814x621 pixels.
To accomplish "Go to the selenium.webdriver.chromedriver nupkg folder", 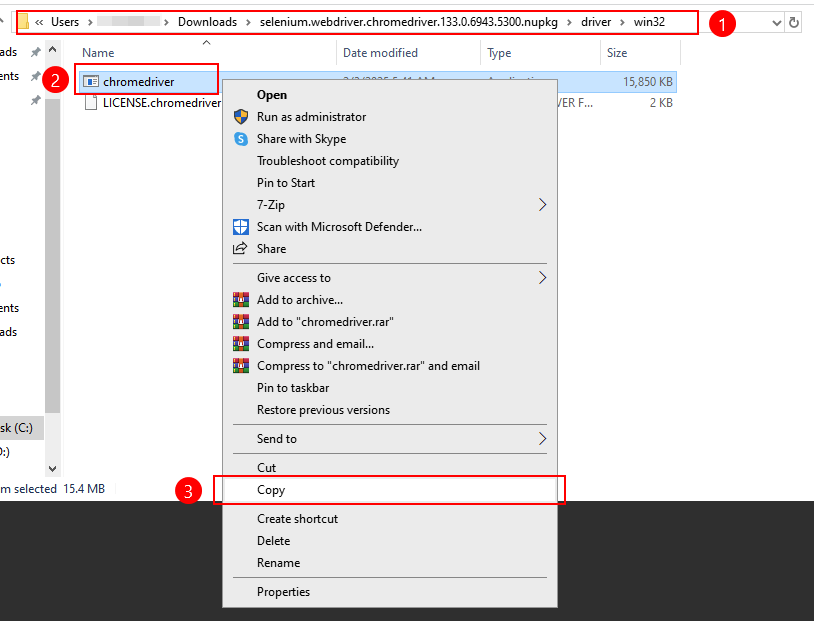I will pyautogui.click(x=409, y=22).
